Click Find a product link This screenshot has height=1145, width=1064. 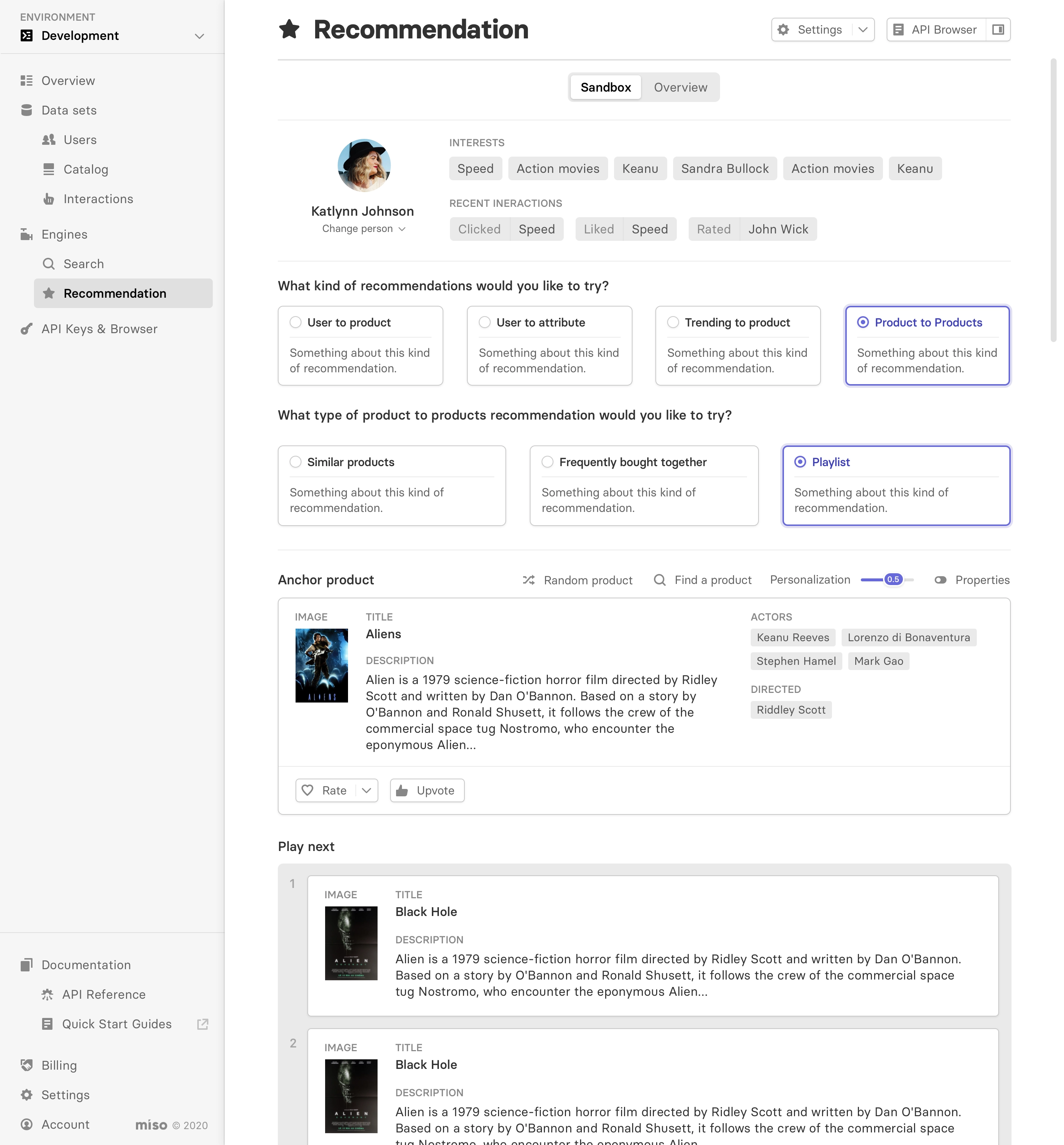tap(703, 580)
